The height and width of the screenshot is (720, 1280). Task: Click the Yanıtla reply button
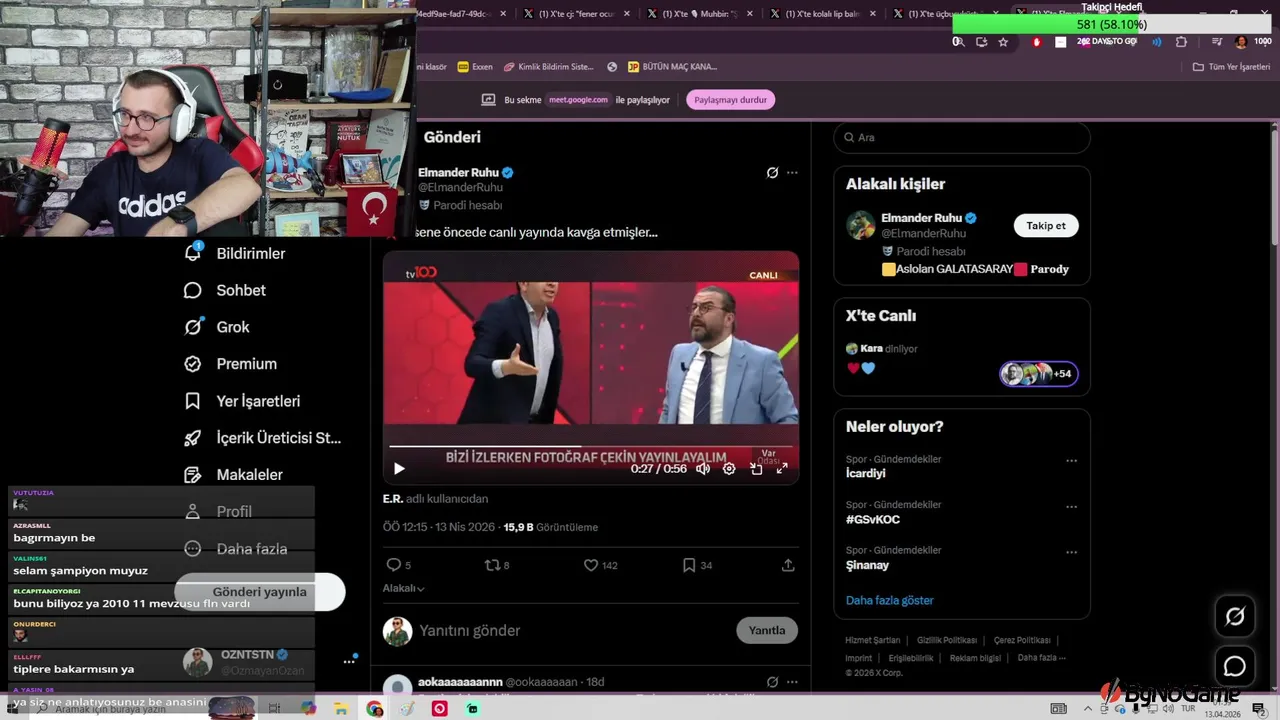click(x=767, y=630)
